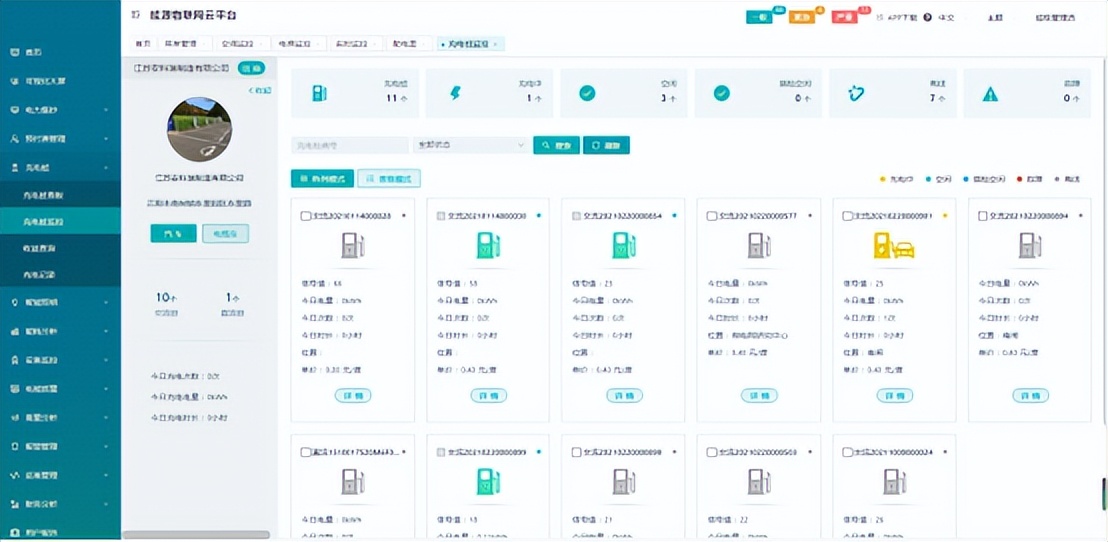Viewport: 1108px width, 542px height.
Task: Click the globe language icon beside 中文
Action: click(928, 17)
